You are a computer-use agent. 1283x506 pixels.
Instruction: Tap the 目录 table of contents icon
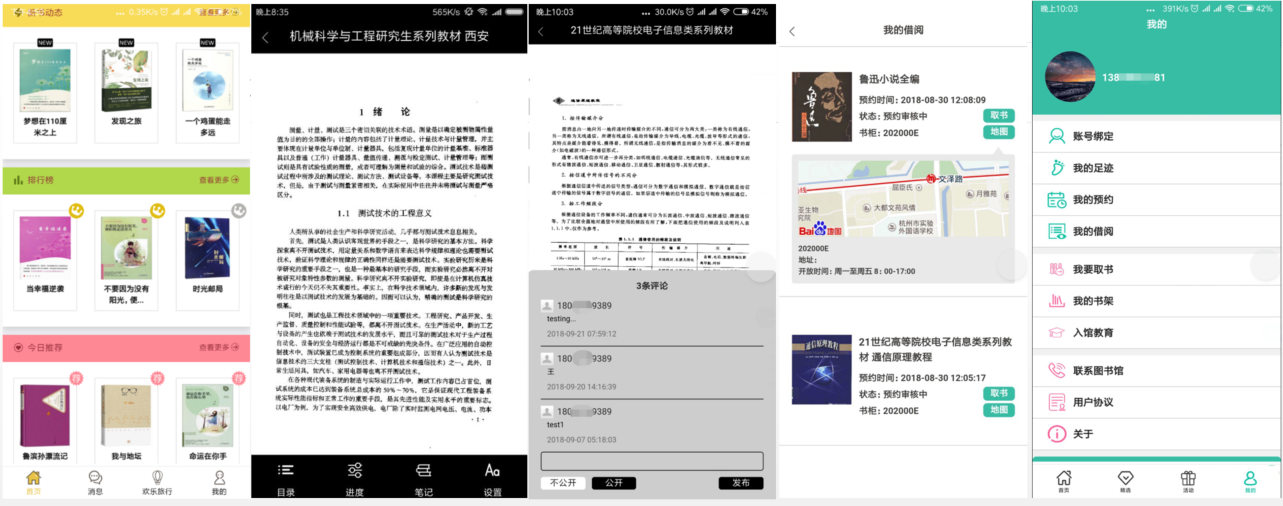click(x=286, y=470)
